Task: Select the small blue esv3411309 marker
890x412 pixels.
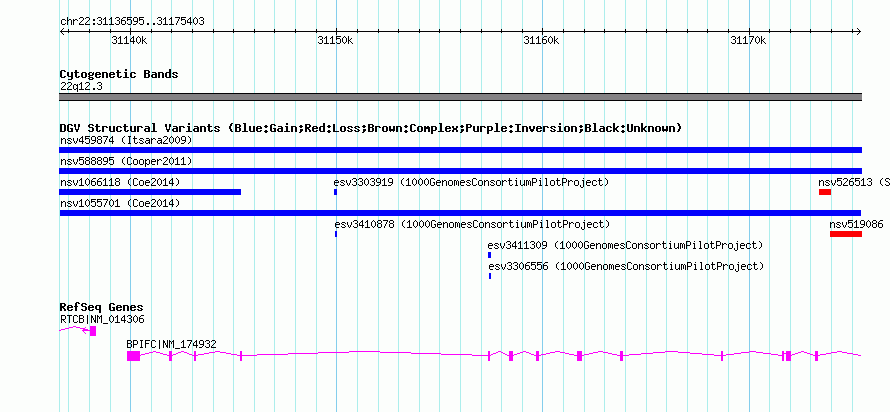Action: [x=489, y=255]
